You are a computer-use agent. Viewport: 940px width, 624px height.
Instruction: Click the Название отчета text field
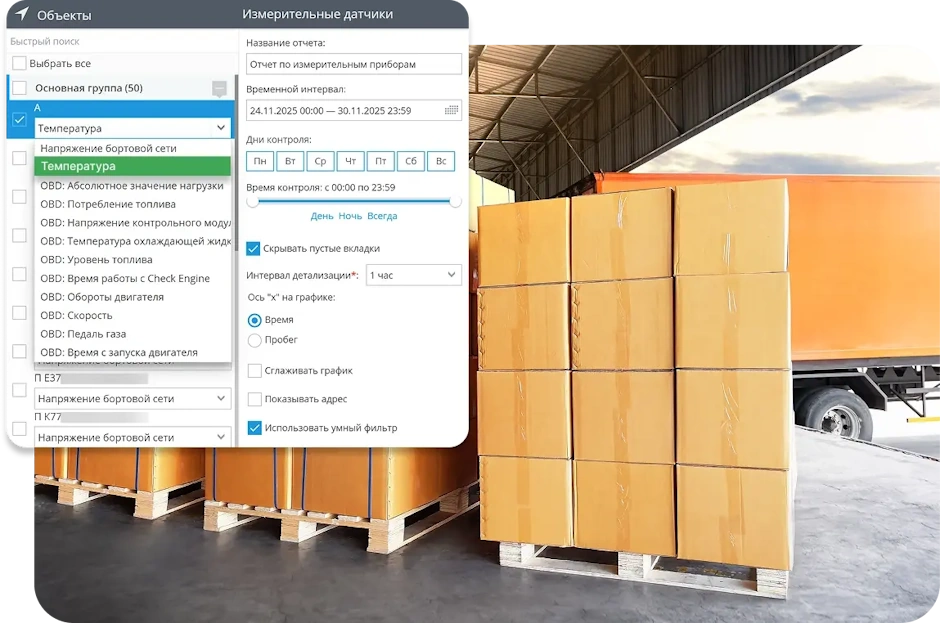pos(354,64)
